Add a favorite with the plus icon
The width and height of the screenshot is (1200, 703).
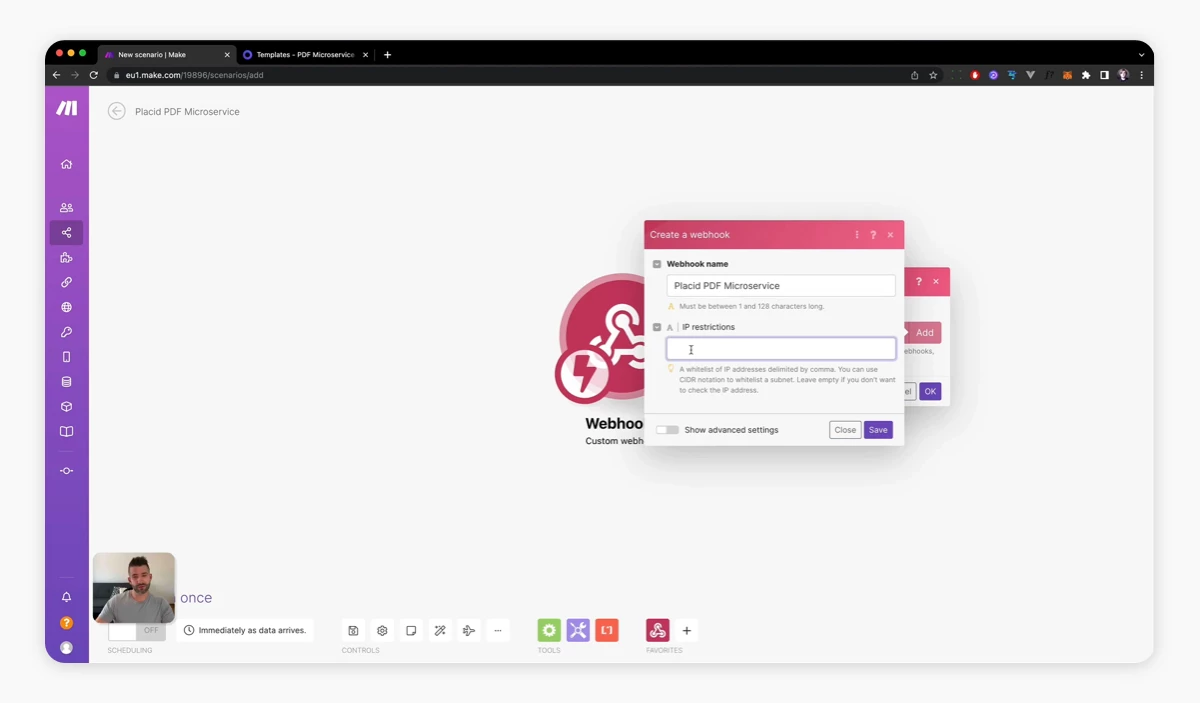click(x=687, y=631)
